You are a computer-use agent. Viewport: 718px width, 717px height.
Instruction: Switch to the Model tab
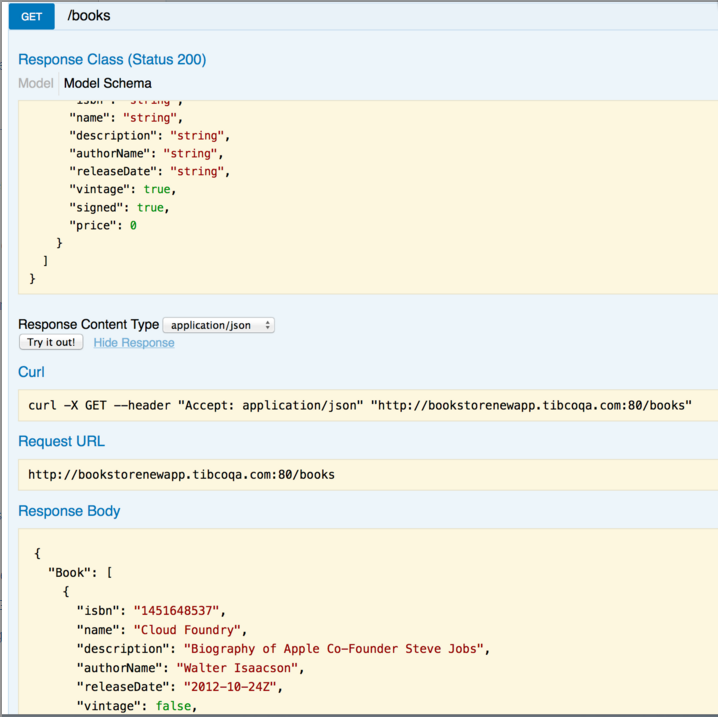click(36, 83)
